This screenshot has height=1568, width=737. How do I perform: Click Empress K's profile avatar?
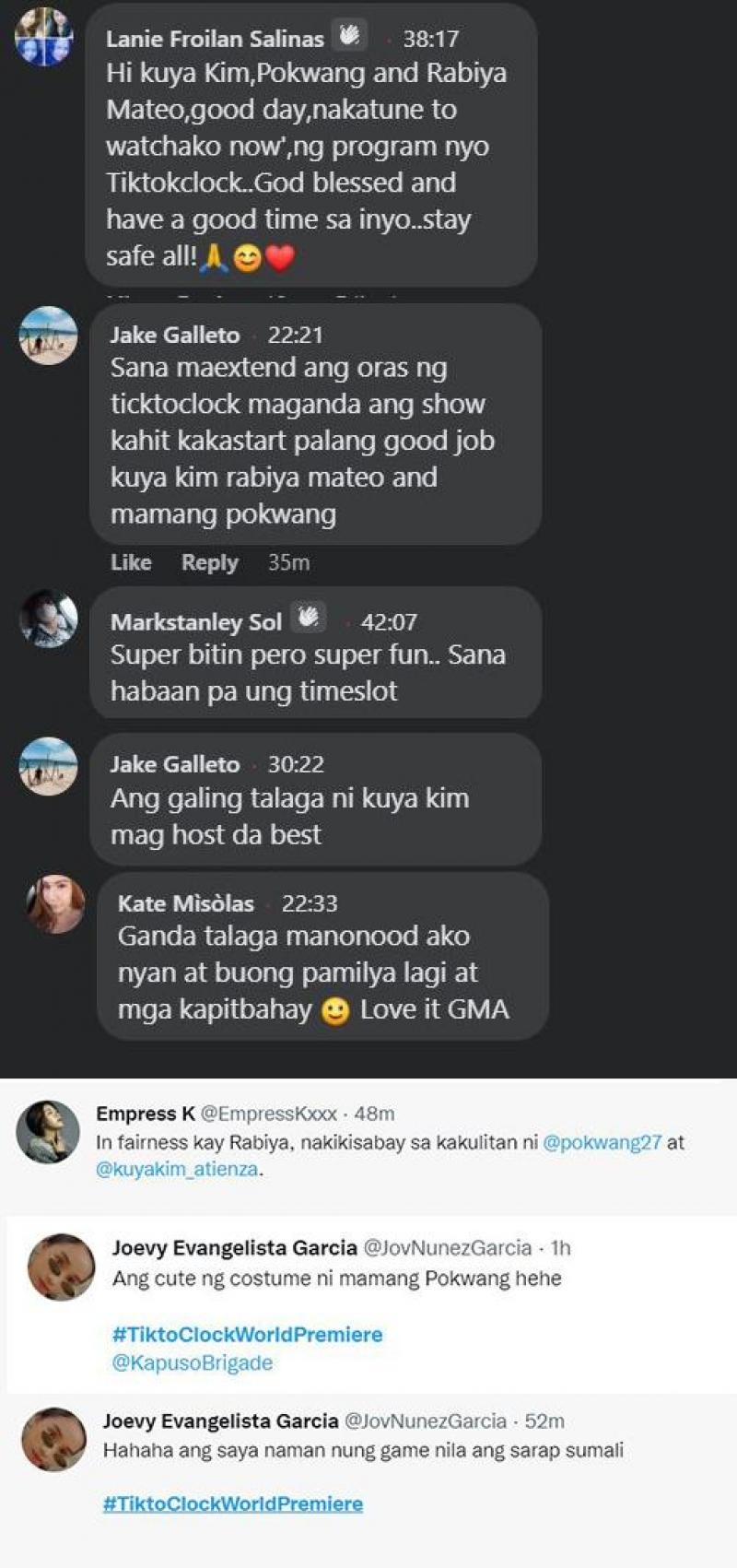[48, 1131]
